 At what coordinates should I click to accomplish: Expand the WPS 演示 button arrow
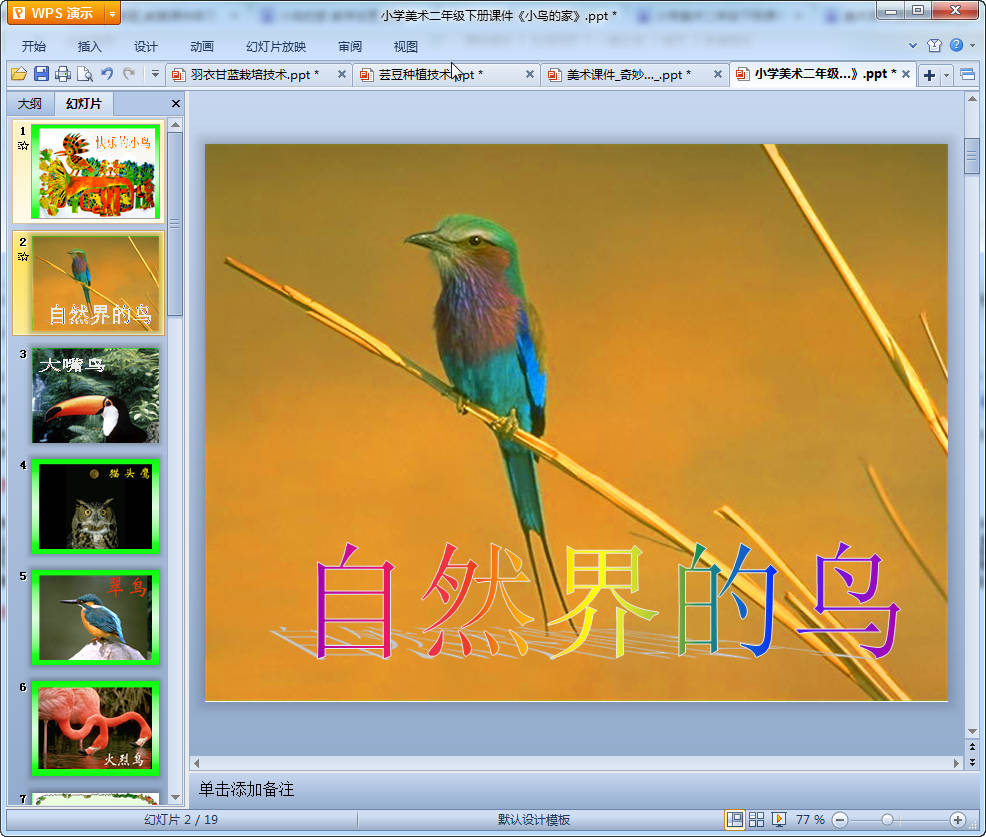point(113,13)
